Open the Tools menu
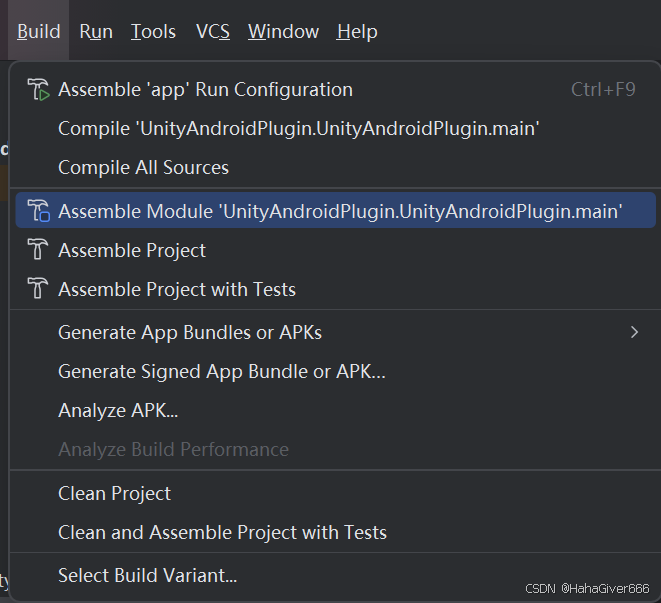 tap(153, 32)
